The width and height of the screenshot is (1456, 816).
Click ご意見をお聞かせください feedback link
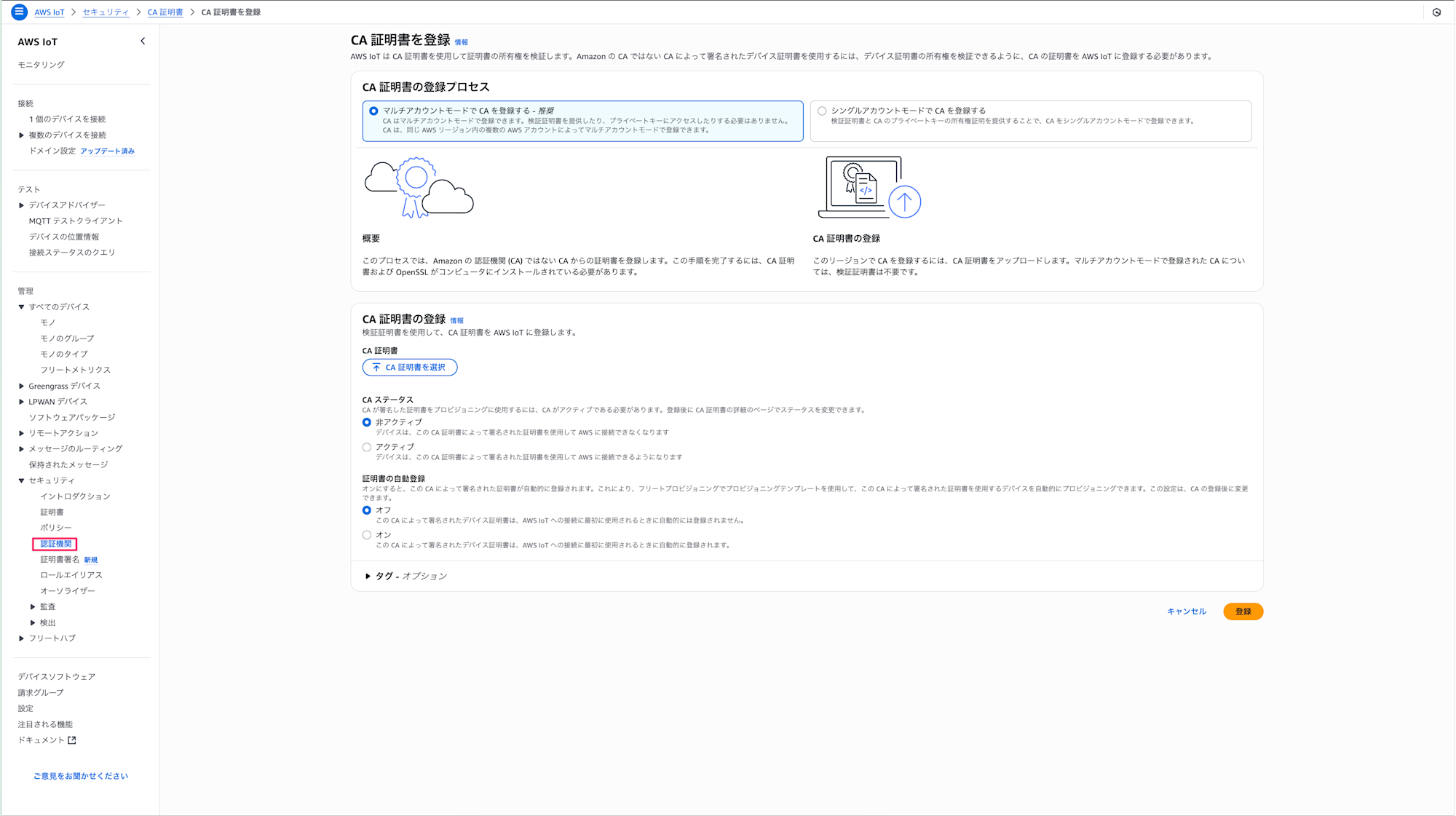[81, 776]
